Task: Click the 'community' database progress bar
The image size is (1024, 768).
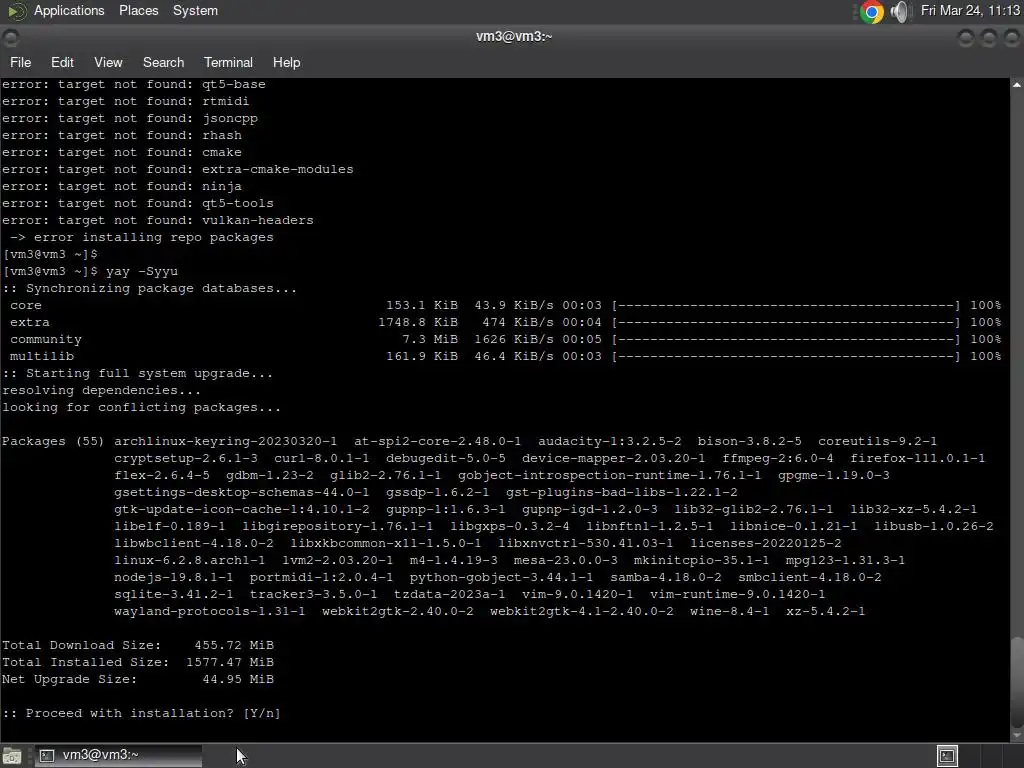Action: click(786, 339)
